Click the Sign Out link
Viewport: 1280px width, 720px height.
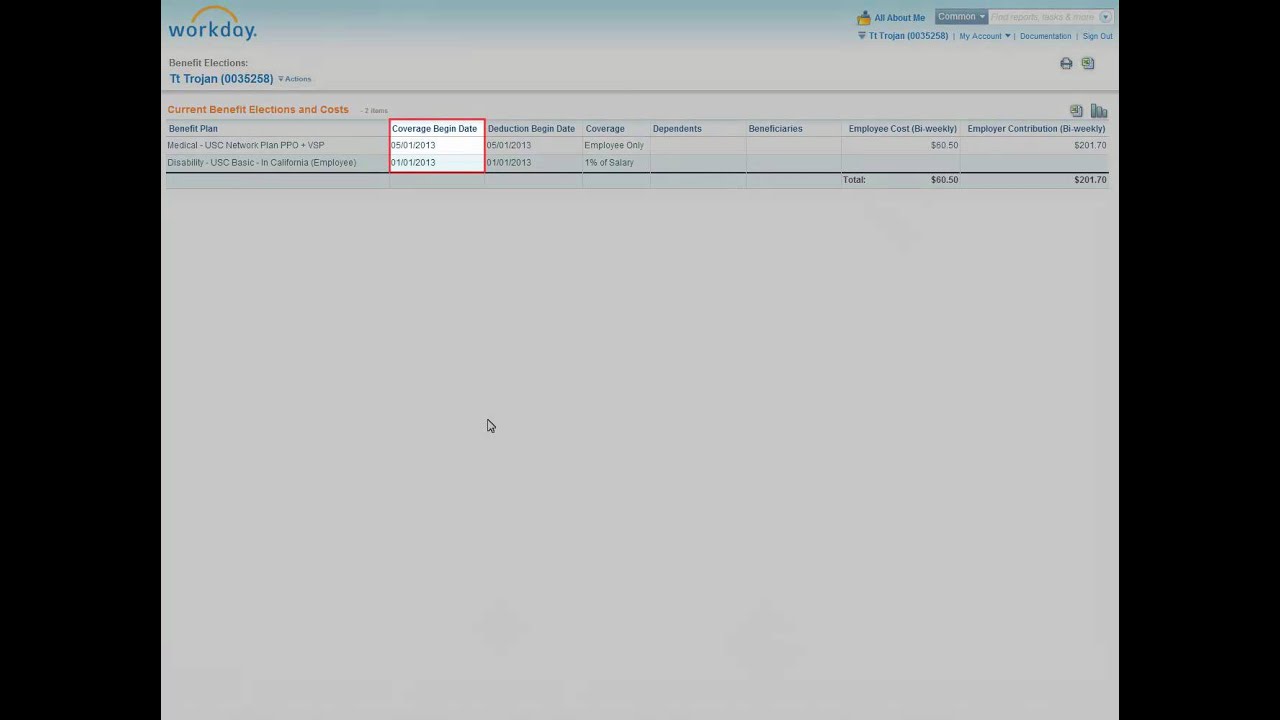coord(1097,36)
